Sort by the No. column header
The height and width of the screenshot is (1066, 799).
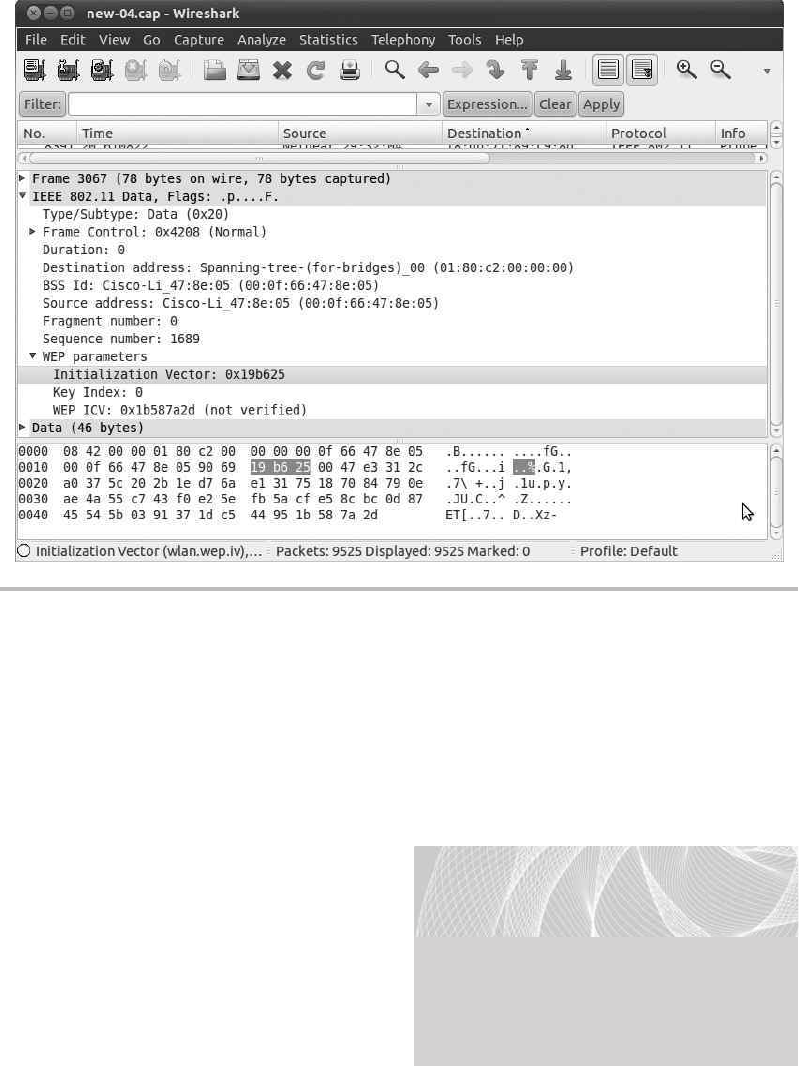(x=46, y=133)
